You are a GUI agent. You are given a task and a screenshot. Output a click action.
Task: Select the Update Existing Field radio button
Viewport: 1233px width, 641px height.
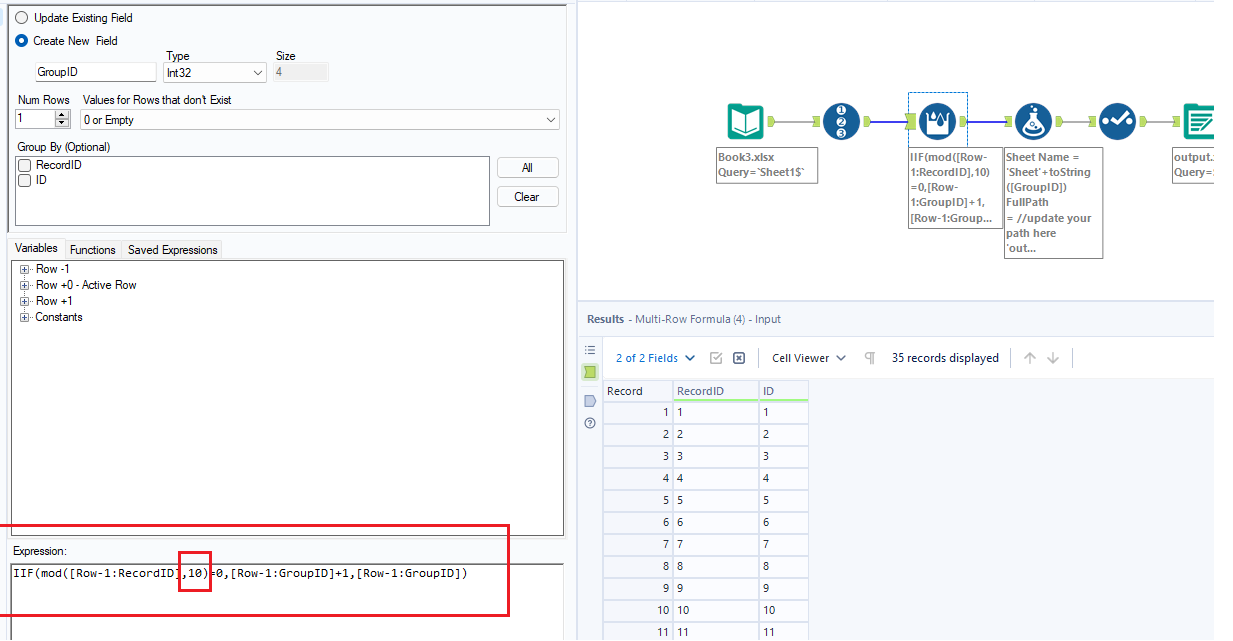(23, 17)
